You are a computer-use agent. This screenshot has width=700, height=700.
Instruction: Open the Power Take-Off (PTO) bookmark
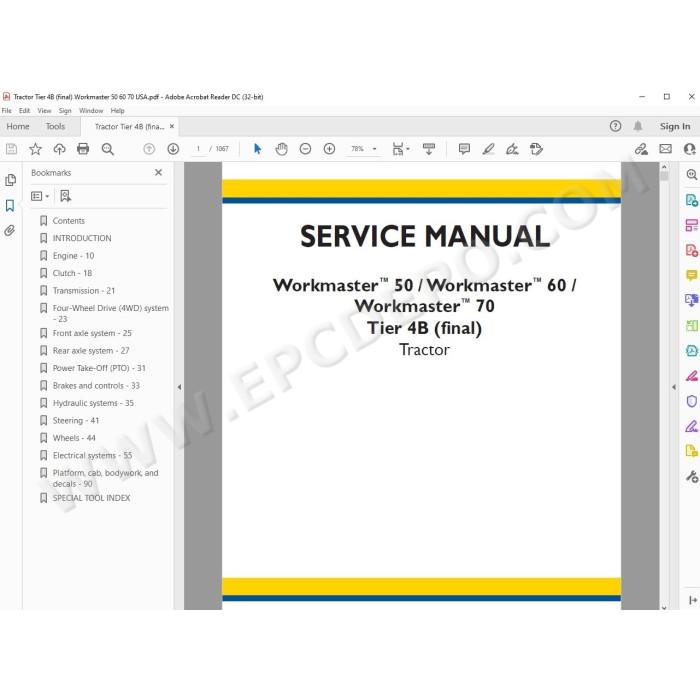click(x=99, y=368)
